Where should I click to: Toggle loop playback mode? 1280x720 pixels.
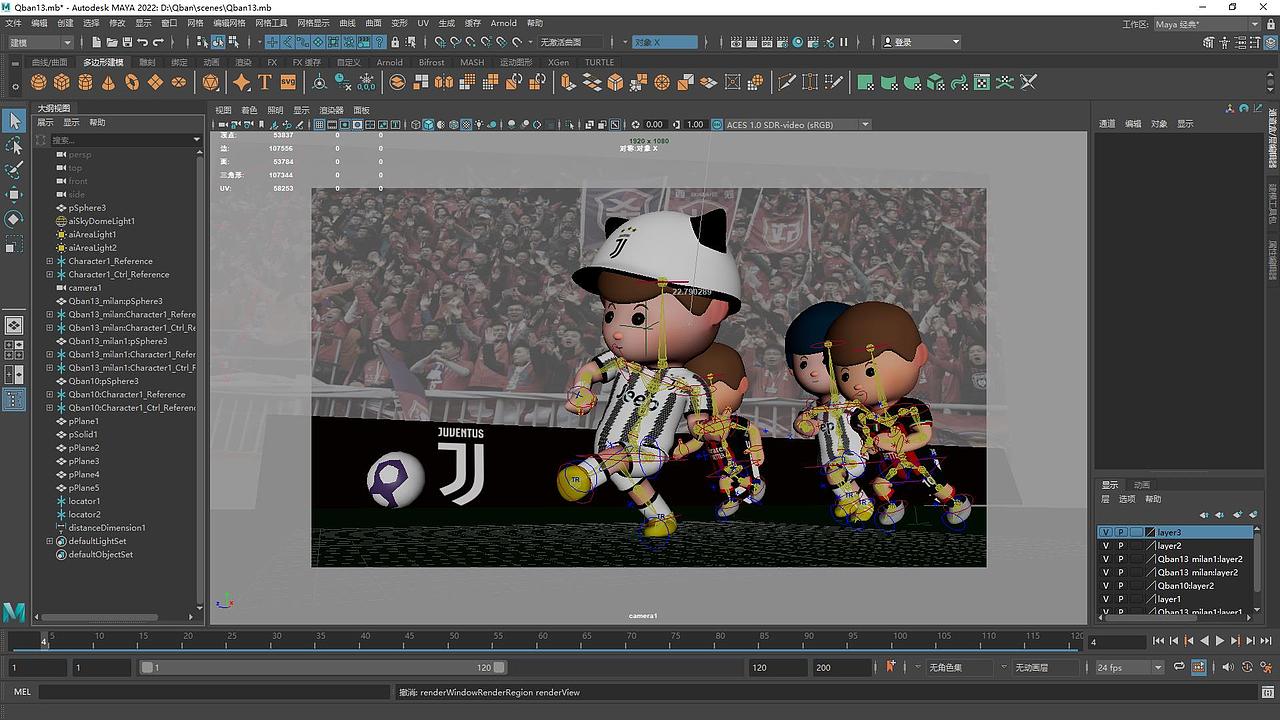[x=1179, y=667]
